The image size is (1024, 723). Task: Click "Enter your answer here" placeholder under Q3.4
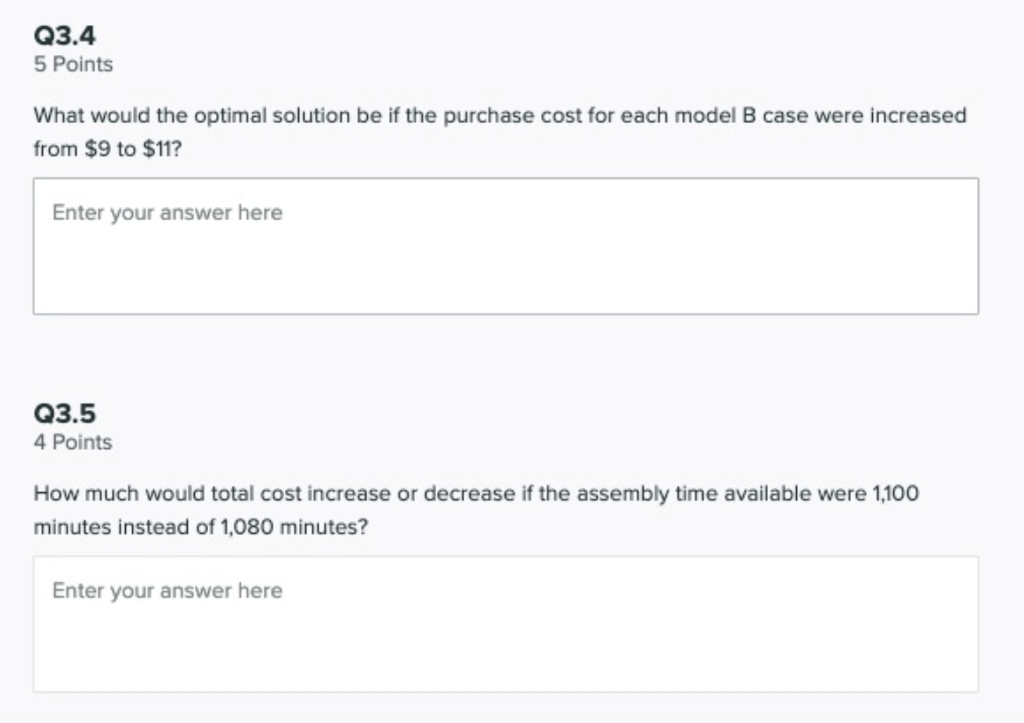point(167,213)
